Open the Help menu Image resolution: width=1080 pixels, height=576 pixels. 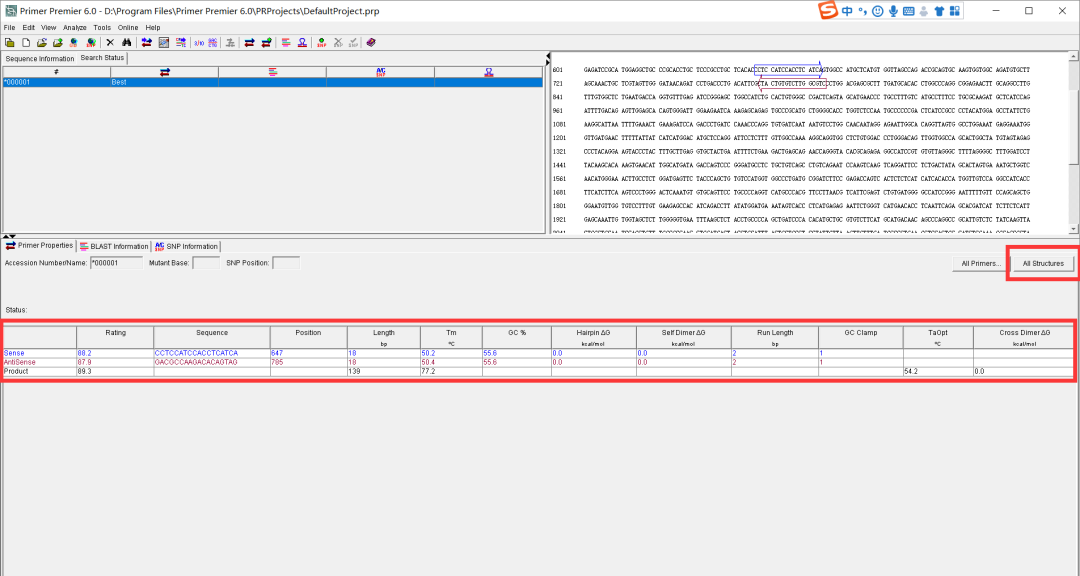[153, 28]
